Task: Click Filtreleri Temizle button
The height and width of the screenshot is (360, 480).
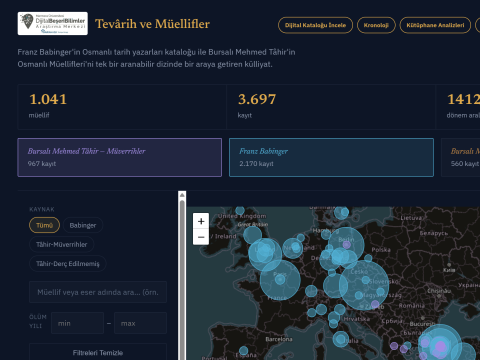Action: (98, 352)
